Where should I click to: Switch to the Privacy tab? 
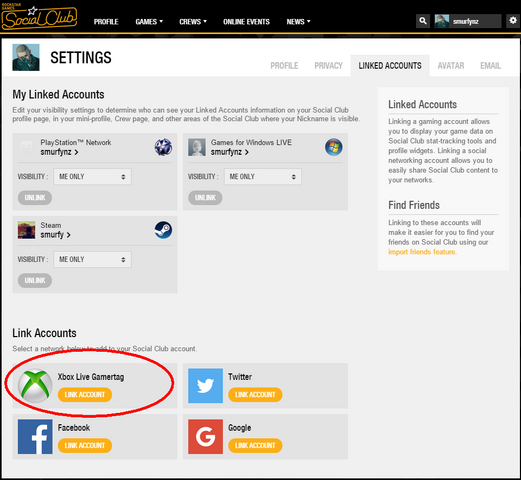328,66
